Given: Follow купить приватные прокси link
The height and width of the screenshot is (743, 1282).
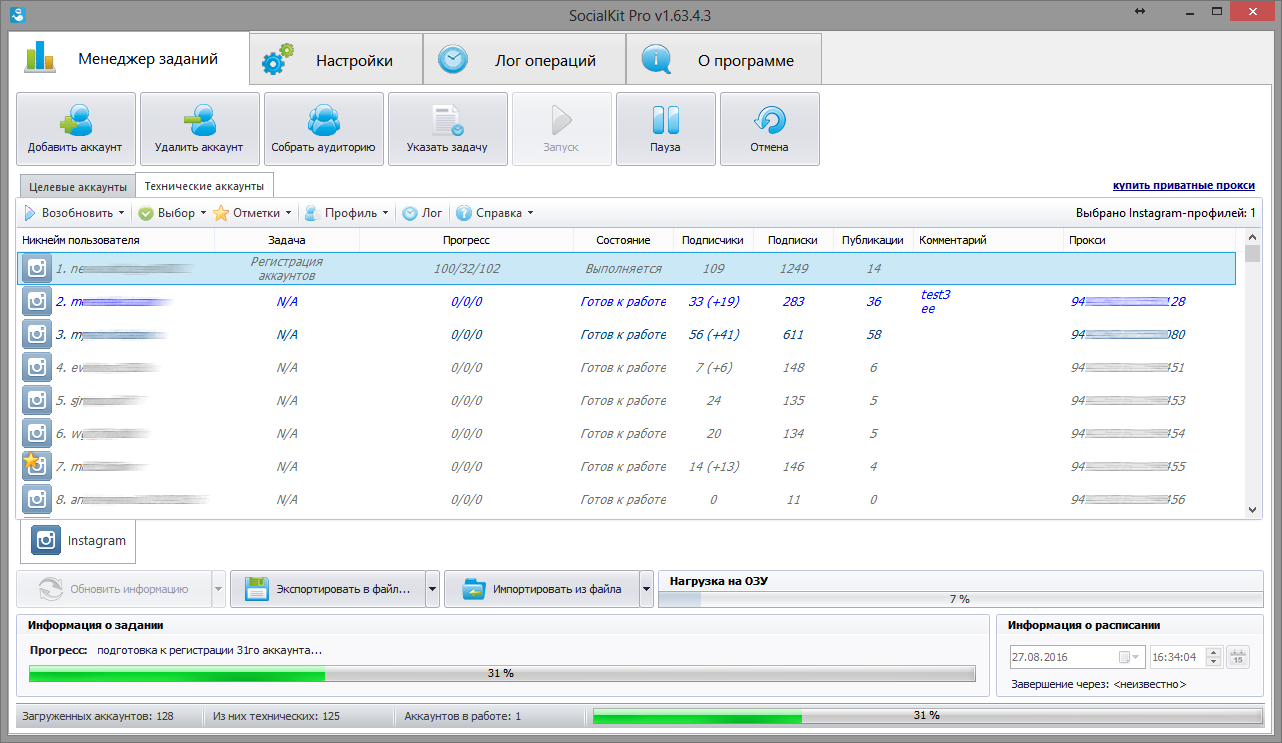Looking at the screenshot, I should point(1184,186).
